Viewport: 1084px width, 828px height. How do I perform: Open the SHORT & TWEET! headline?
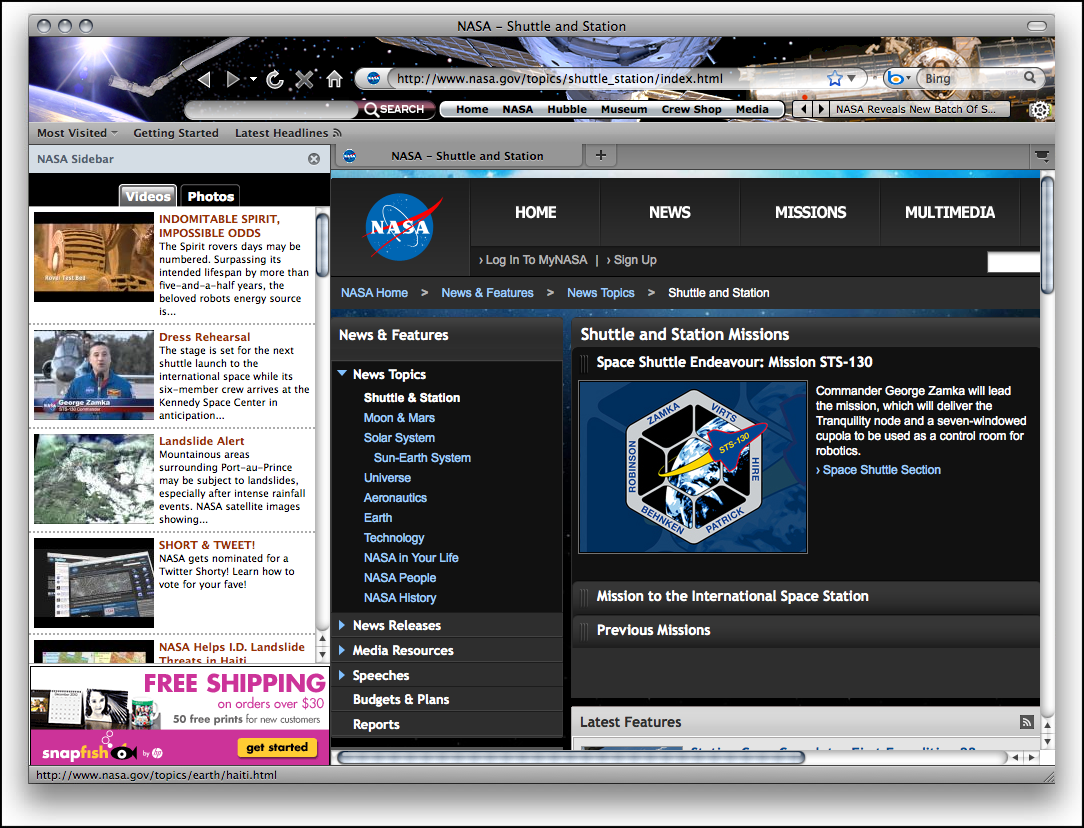207,545
